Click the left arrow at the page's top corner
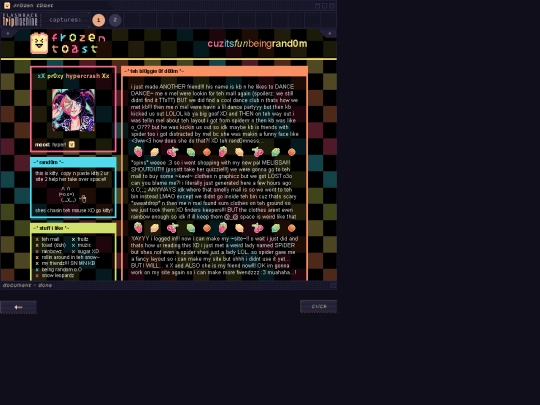Image resolution: width=540 pixels, height=405 pixels. [8, 33]
